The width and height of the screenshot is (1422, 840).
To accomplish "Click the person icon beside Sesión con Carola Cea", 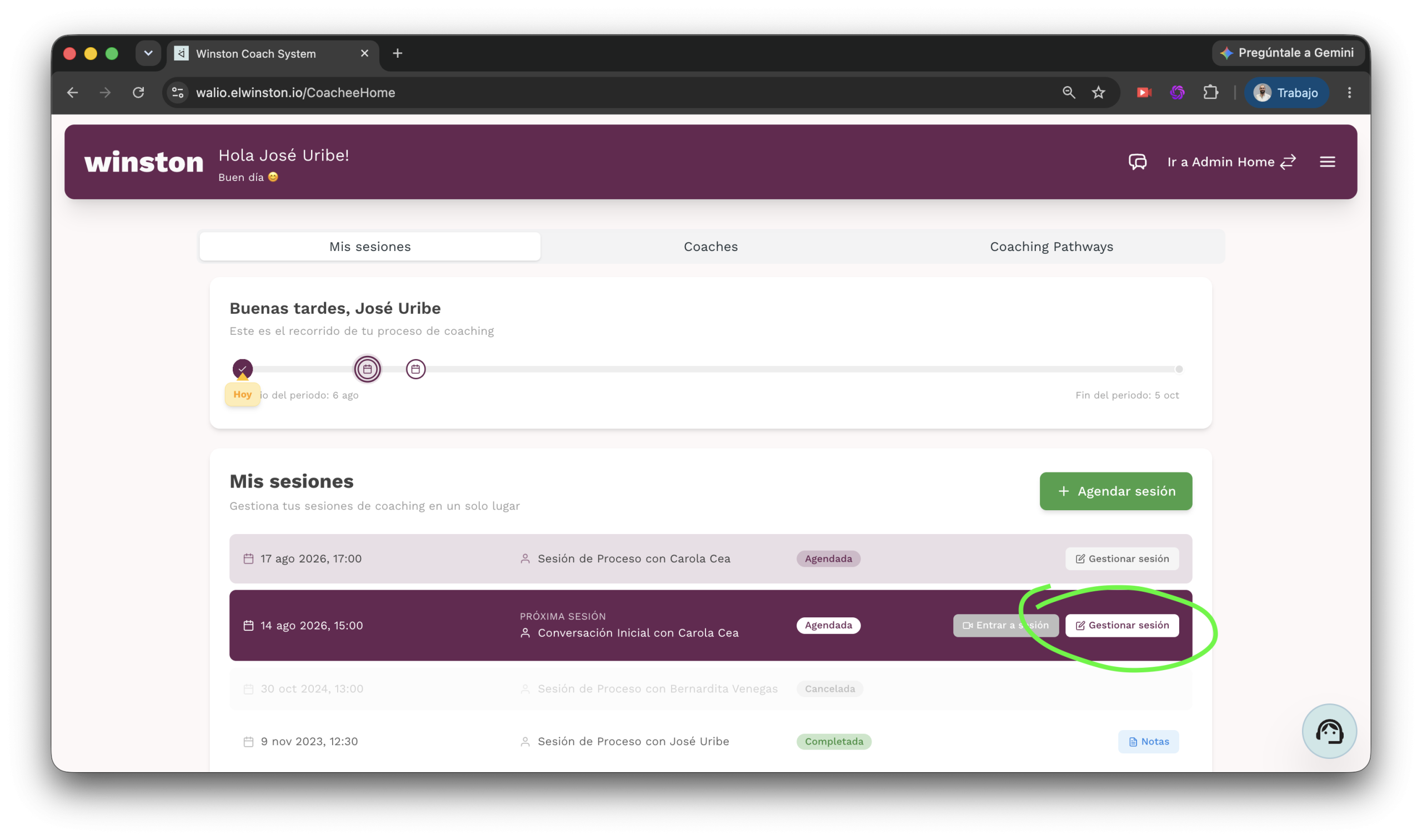I will [x=525, y=559].
